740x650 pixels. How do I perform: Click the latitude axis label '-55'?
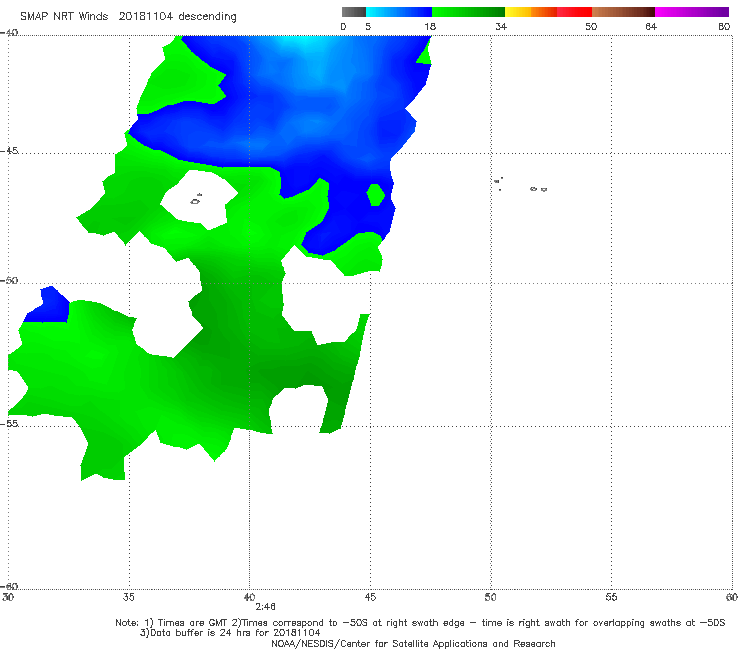[9, 424]
